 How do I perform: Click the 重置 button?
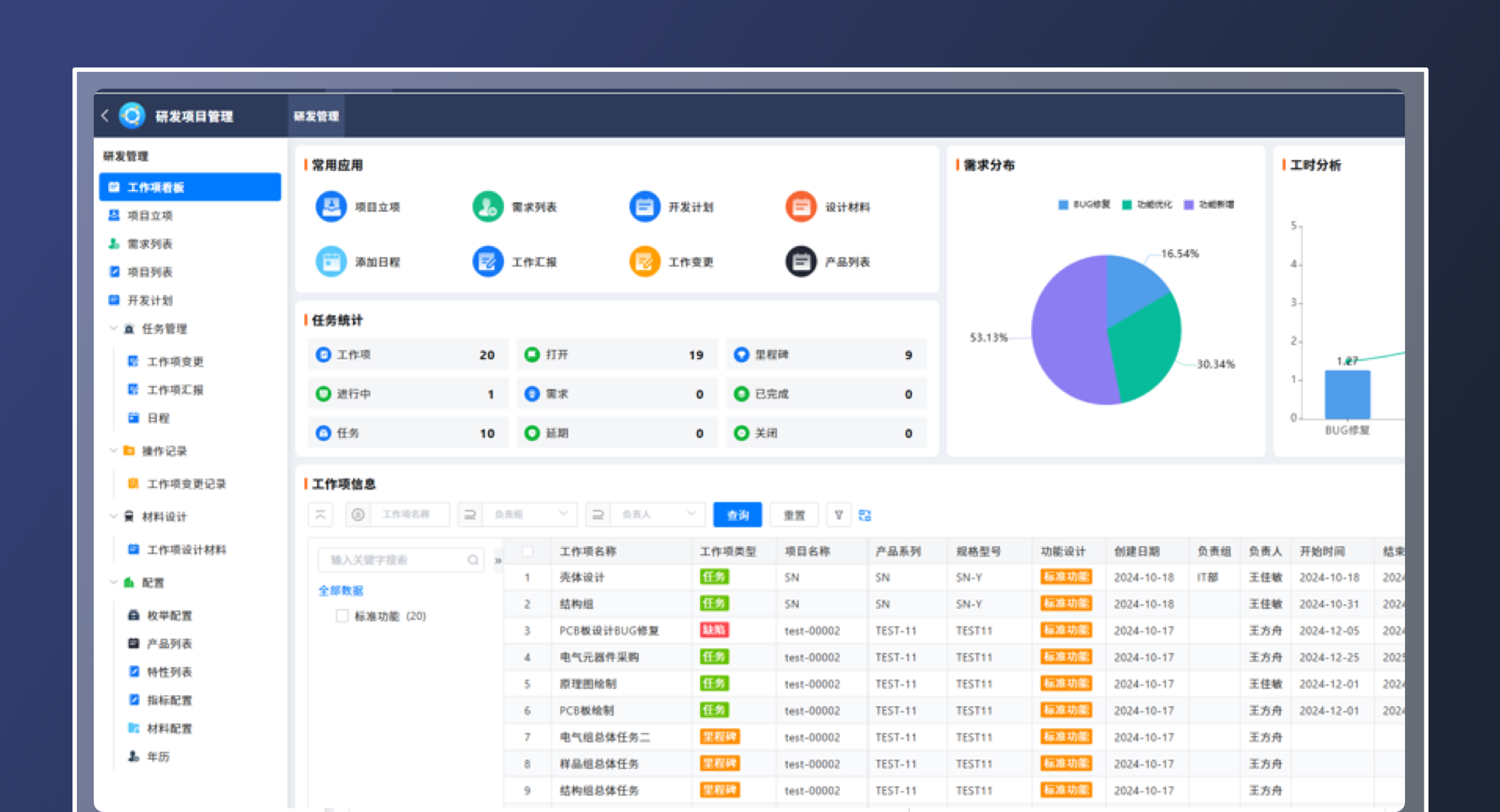[x=794, y=515]
